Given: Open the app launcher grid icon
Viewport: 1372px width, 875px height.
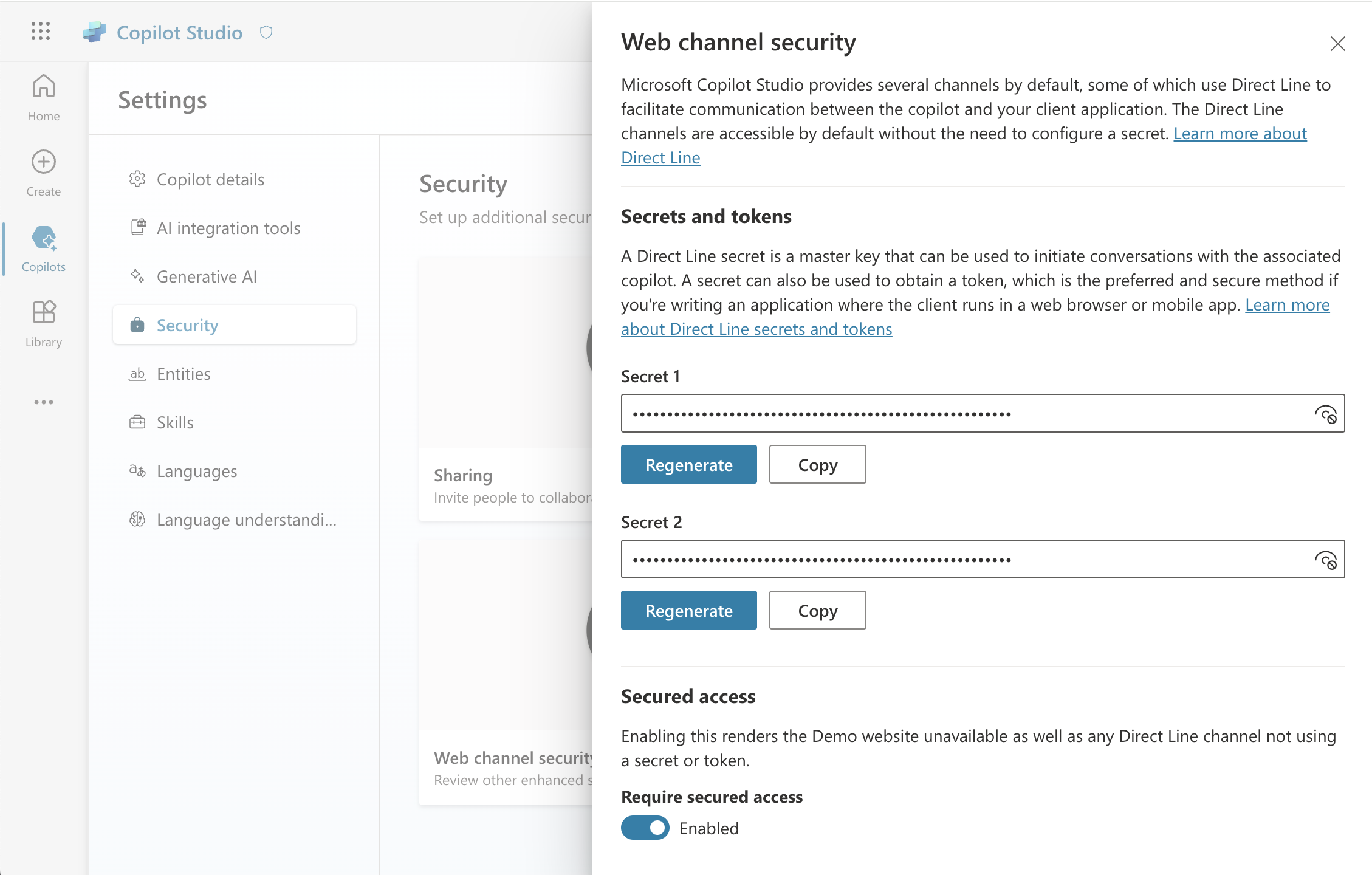Looking at the screenshot, I should pyautogui.click(x=41, y=31).
